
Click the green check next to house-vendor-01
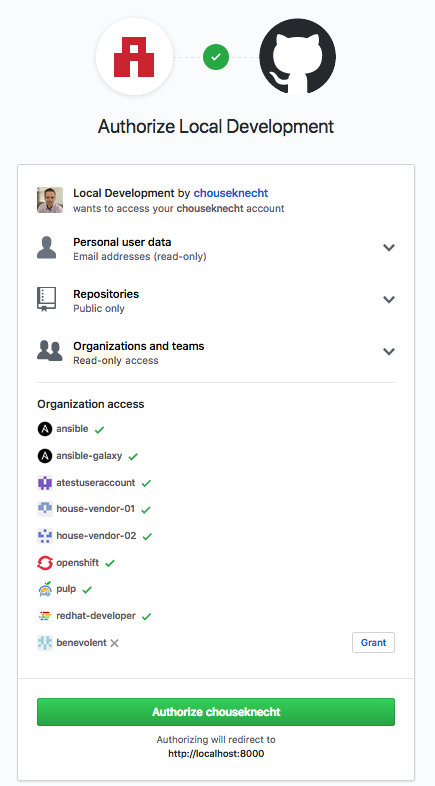(x=146, y=510)
